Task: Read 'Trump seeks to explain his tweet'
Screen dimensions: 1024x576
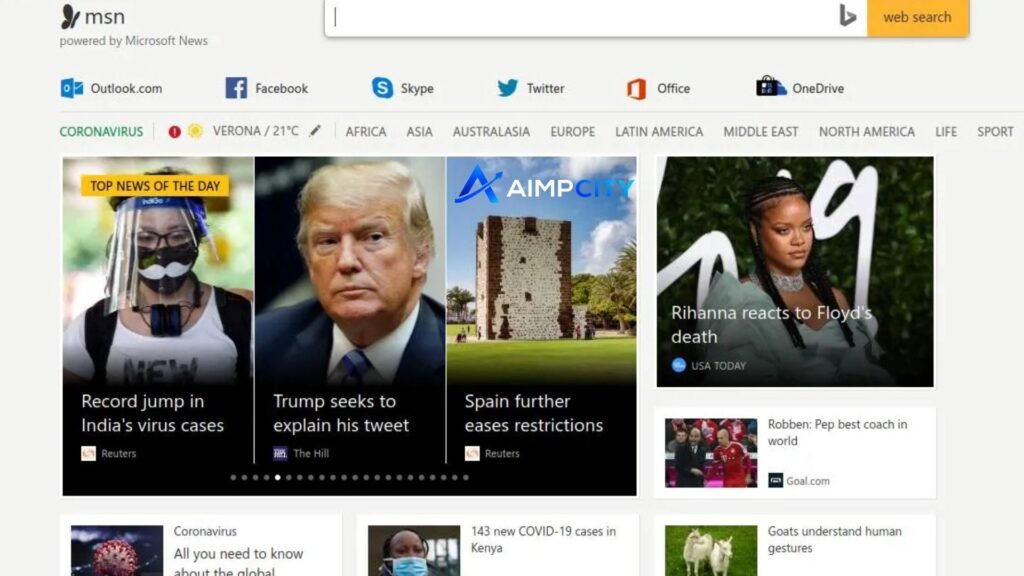Action: pyautogui.click(x=341, y=413)
